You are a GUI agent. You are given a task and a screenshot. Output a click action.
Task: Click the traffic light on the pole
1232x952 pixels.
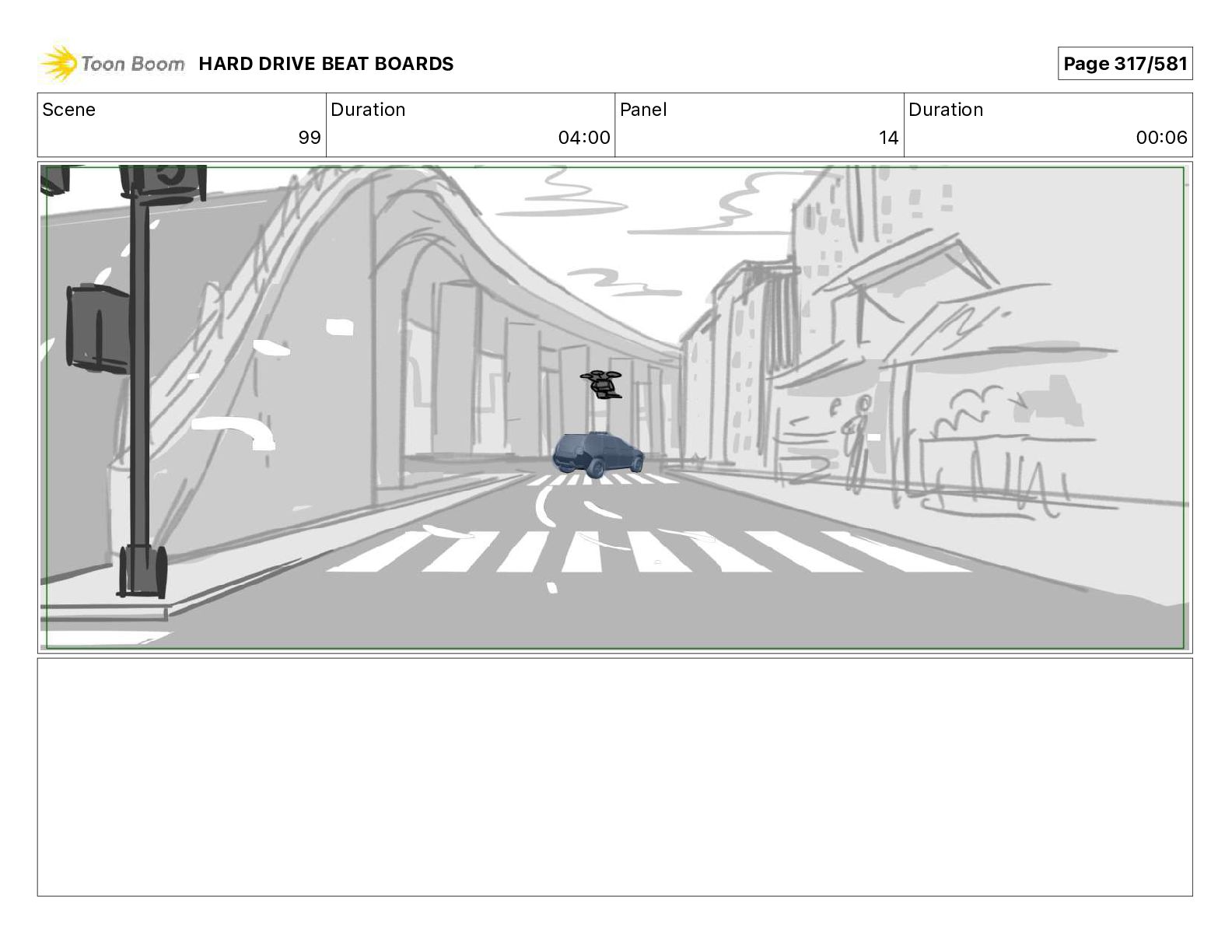pos(96,329)
